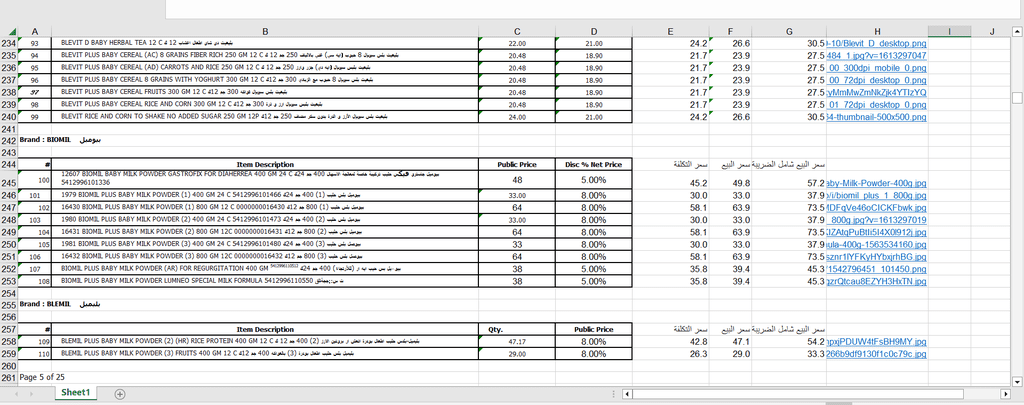1024x405 pixels.
Task: Select column B header
Action: [264, 31]
